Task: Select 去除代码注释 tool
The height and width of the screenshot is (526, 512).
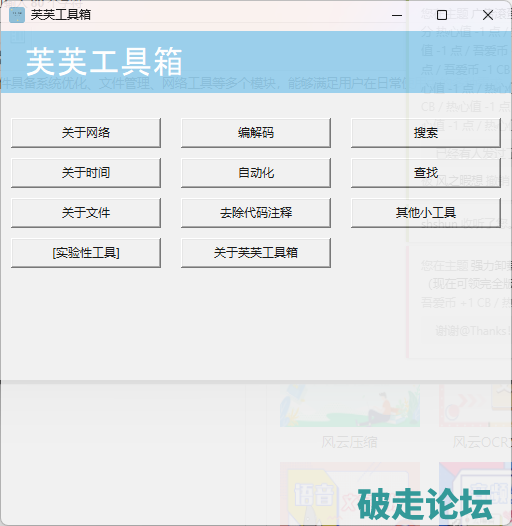Action: click(256, 213)
